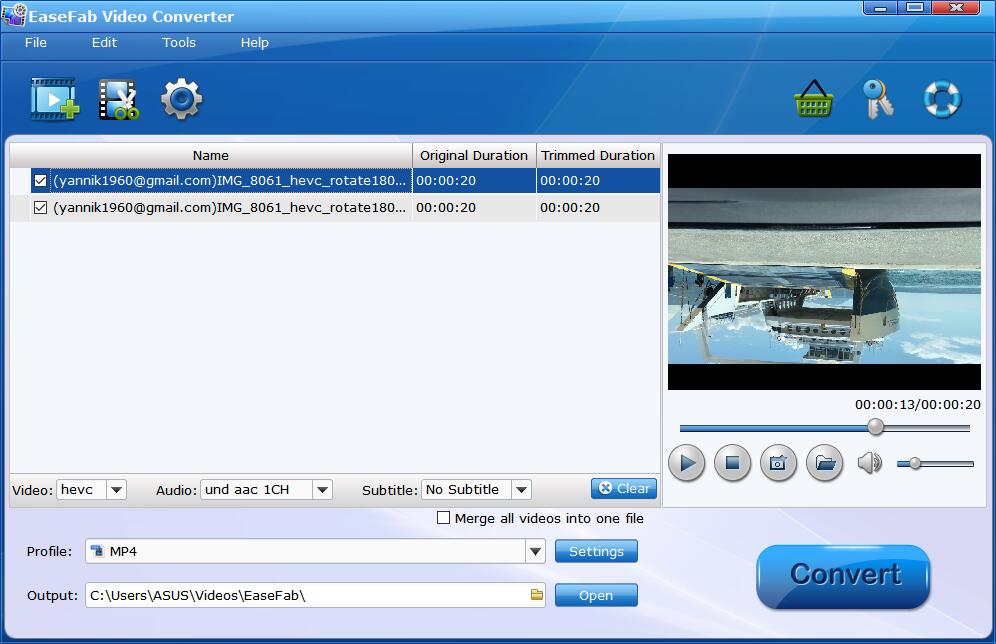This screenshot has width=996, height=644.
Task: Click the volume slider knob
Action: pyautogui.click(x=915, y=464)
